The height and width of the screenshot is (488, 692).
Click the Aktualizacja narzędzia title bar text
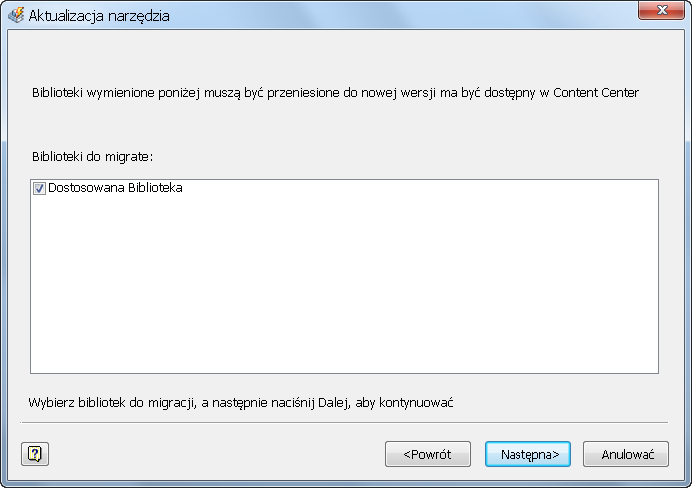99,16
